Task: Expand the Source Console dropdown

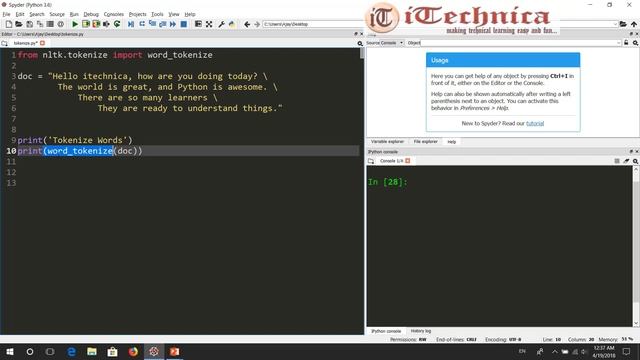Action: point(392,43)
